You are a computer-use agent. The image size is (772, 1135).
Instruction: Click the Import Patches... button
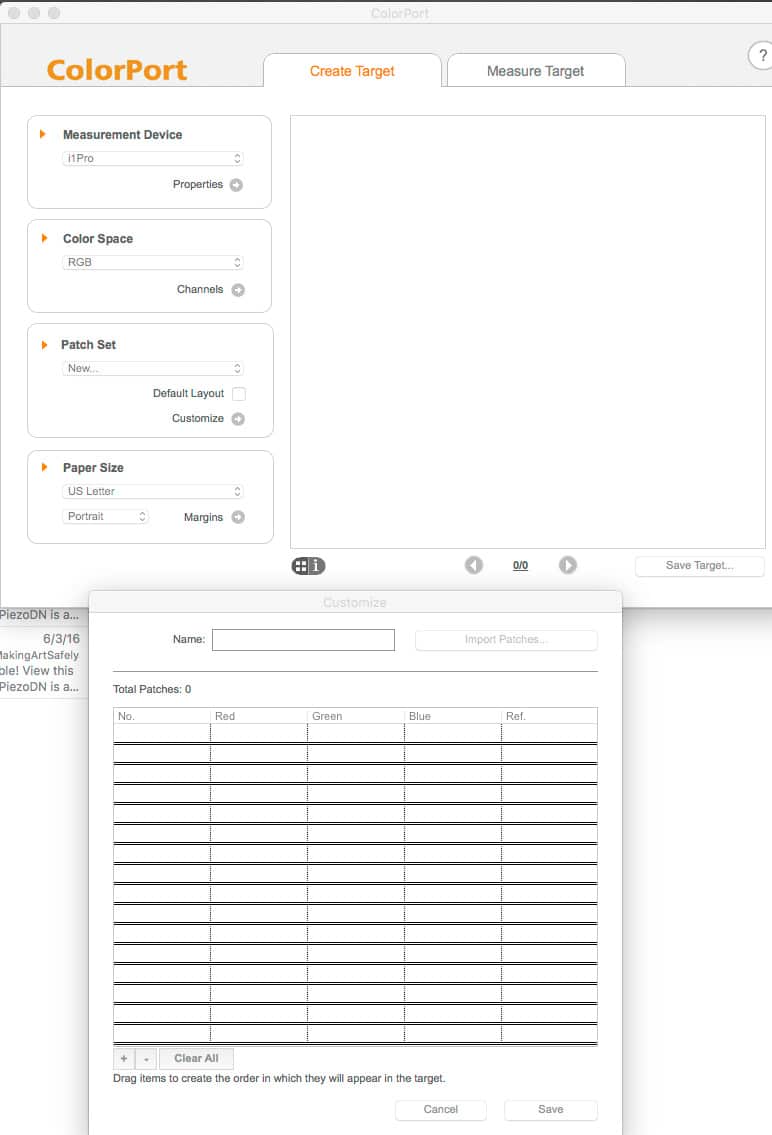pos(506,640)
